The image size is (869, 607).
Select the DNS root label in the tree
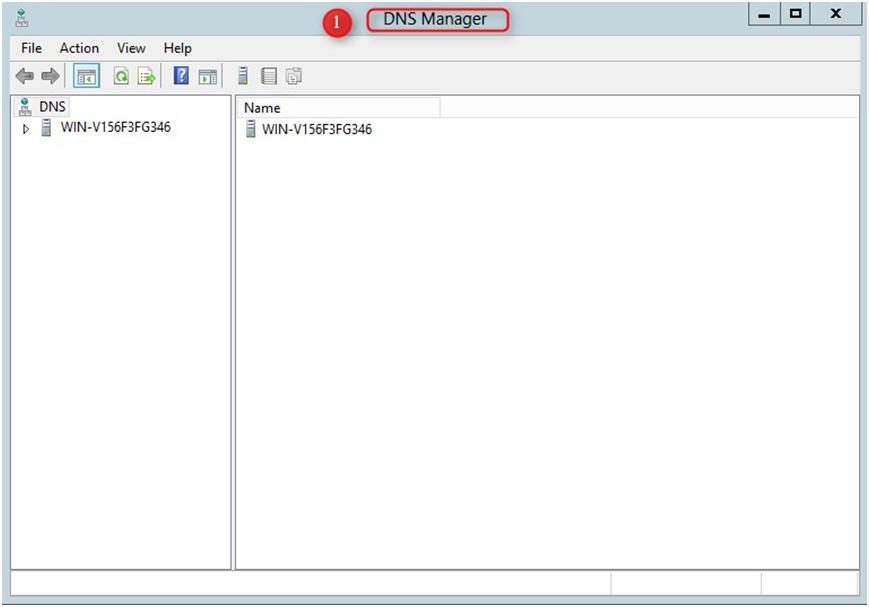pyautogui.click(x=52, y=106)
